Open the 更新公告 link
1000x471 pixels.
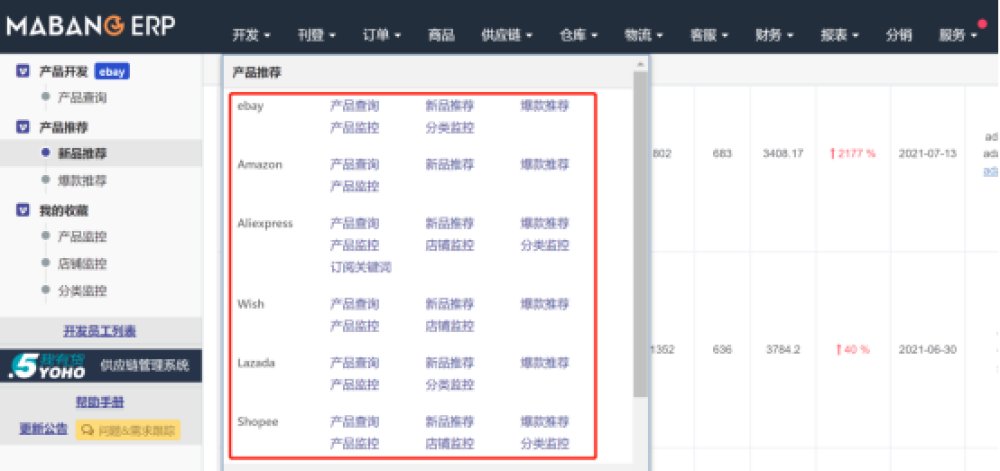click(x=43, y=429)
